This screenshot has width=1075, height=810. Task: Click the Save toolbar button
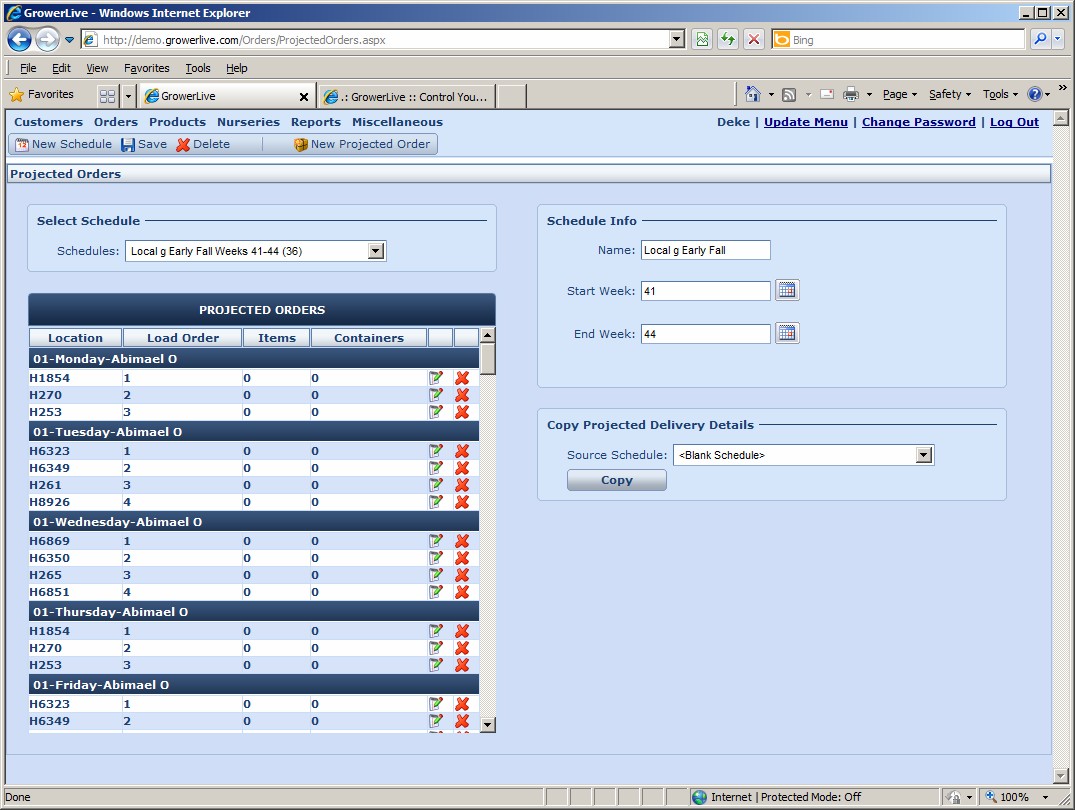point(144,144)
